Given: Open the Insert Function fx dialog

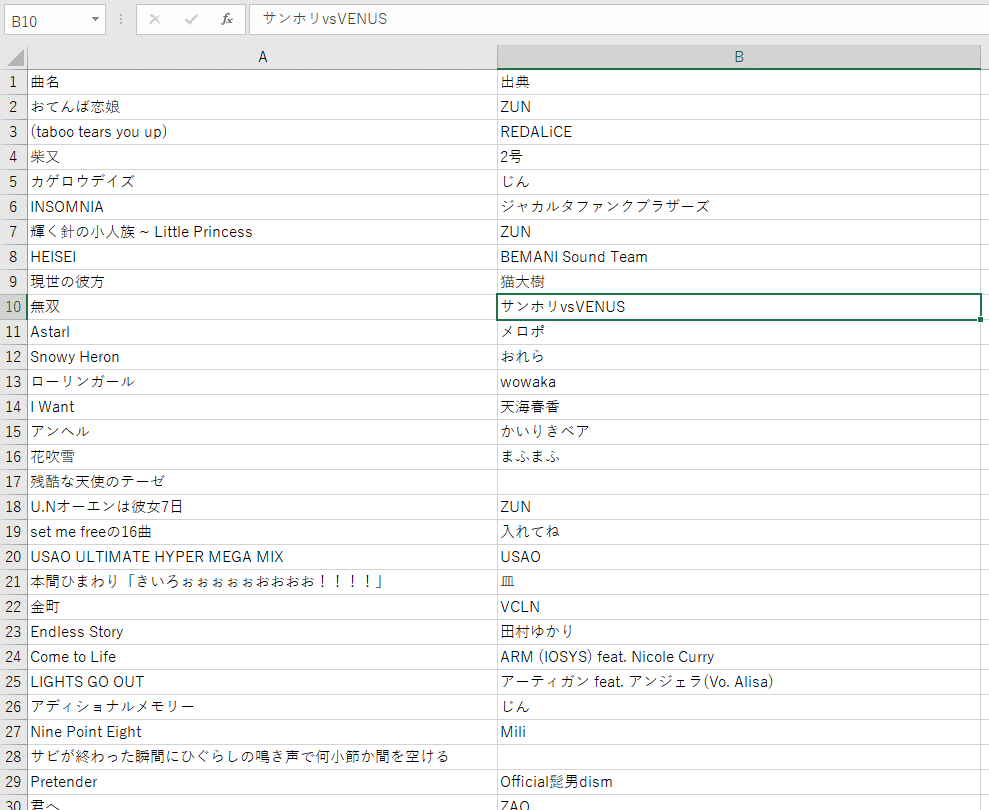Looking at the screenshot, I should (226, 20).
